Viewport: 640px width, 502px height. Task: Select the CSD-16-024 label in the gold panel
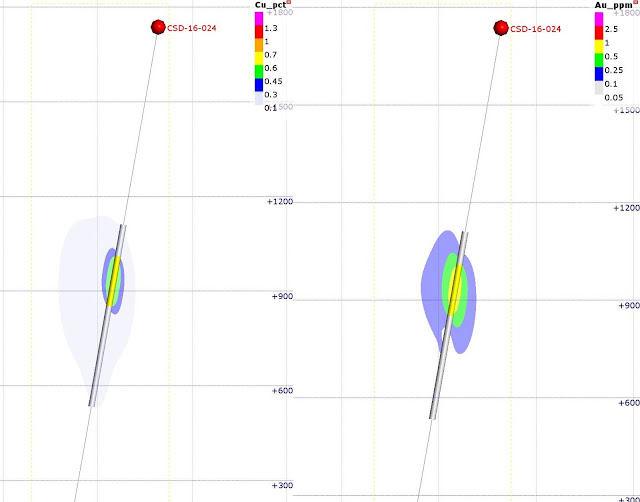536,29
